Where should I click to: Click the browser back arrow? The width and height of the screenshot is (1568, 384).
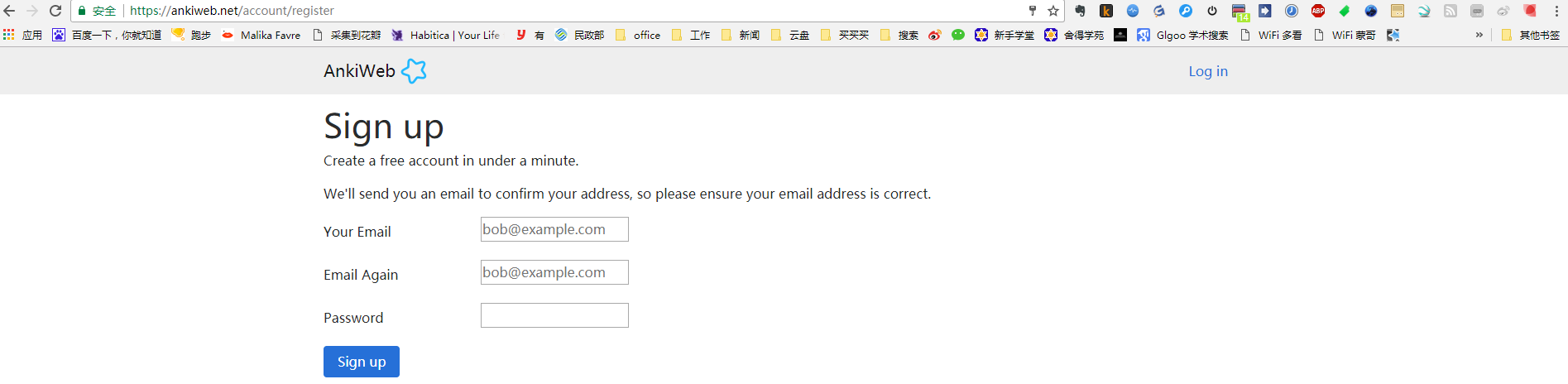[x=10, y=11]
